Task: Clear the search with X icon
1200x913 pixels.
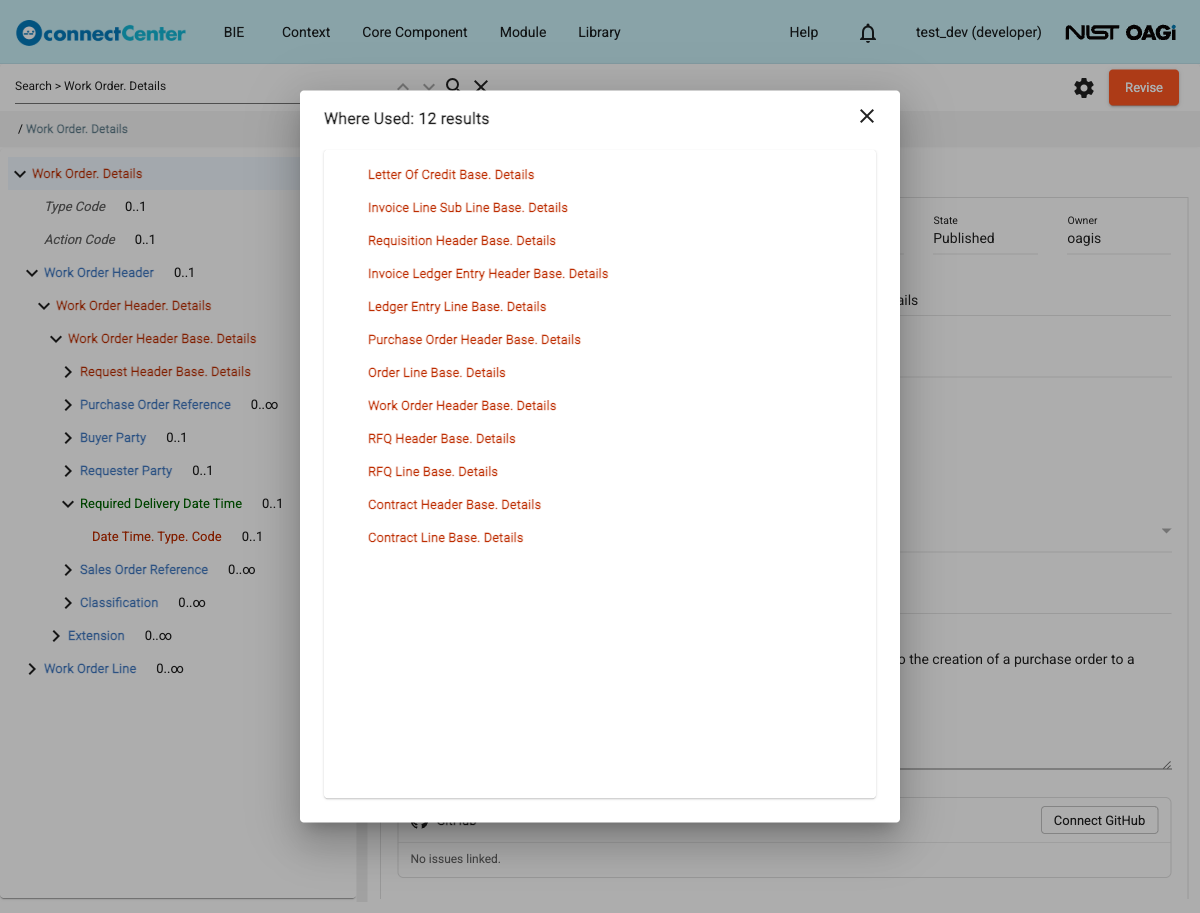Action: point(481,86)
